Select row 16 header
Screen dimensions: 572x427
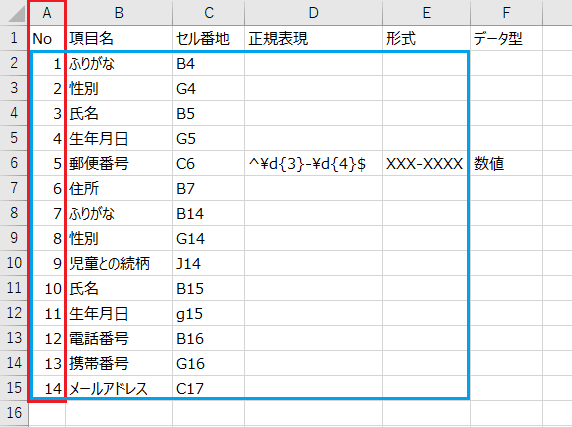(14, 413)
